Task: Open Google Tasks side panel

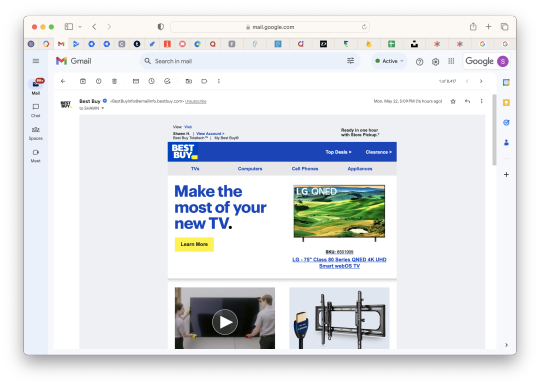Action: [506, 123]
